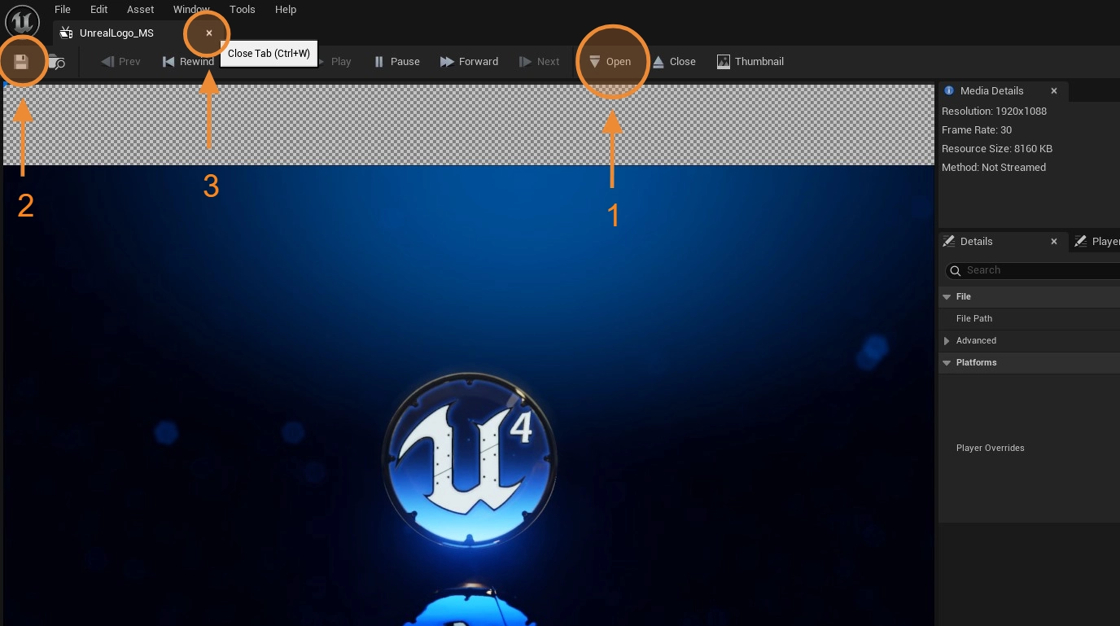Click the Details tab pencil icon
This screenshot has width=1120, height=626.
(x=949, y=242)
